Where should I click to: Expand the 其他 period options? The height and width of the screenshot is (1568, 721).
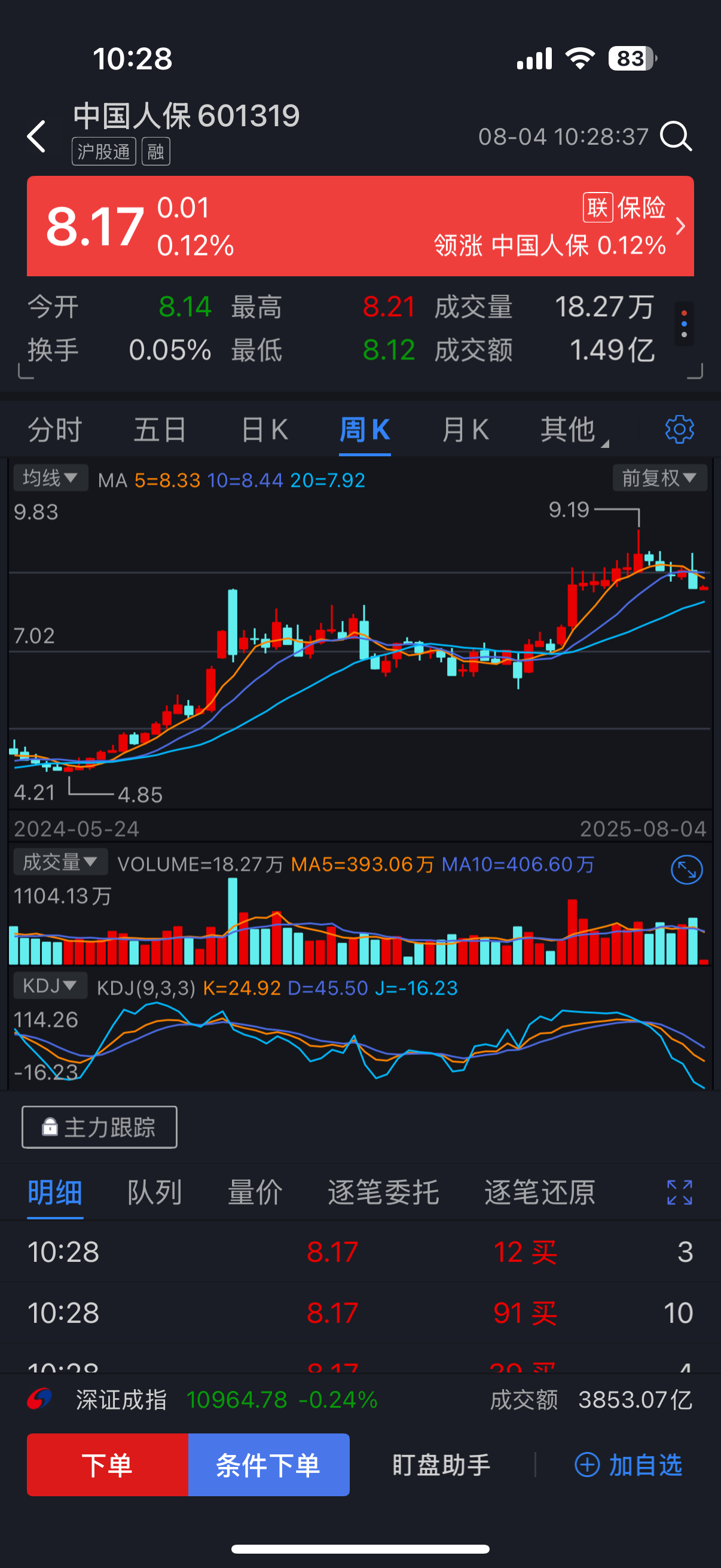tap(574, 430)
